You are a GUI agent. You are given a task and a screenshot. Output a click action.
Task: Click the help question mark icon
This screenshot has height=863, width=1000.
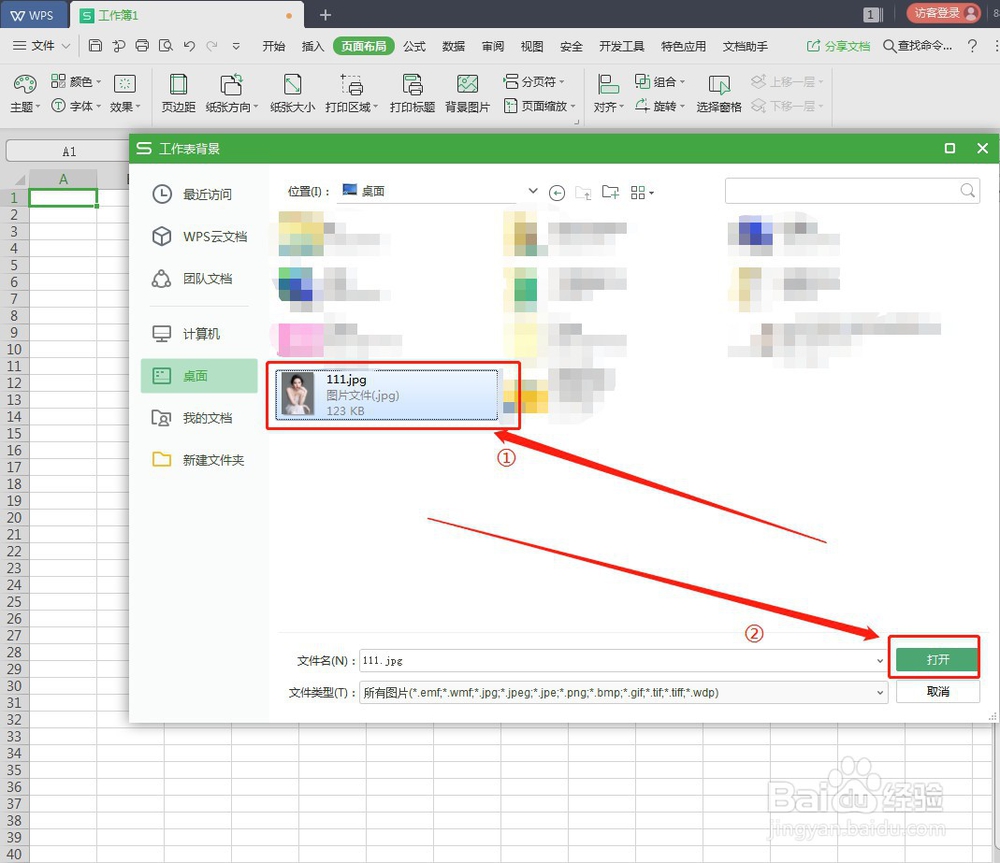click(972, 46)
